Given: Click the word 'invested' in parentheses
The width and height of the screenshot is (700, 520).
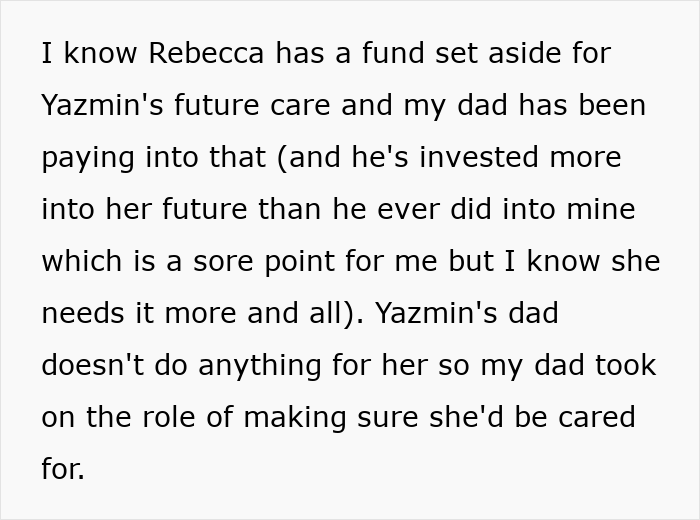Looking at the screenshot, I should click(x=479, y=157).
